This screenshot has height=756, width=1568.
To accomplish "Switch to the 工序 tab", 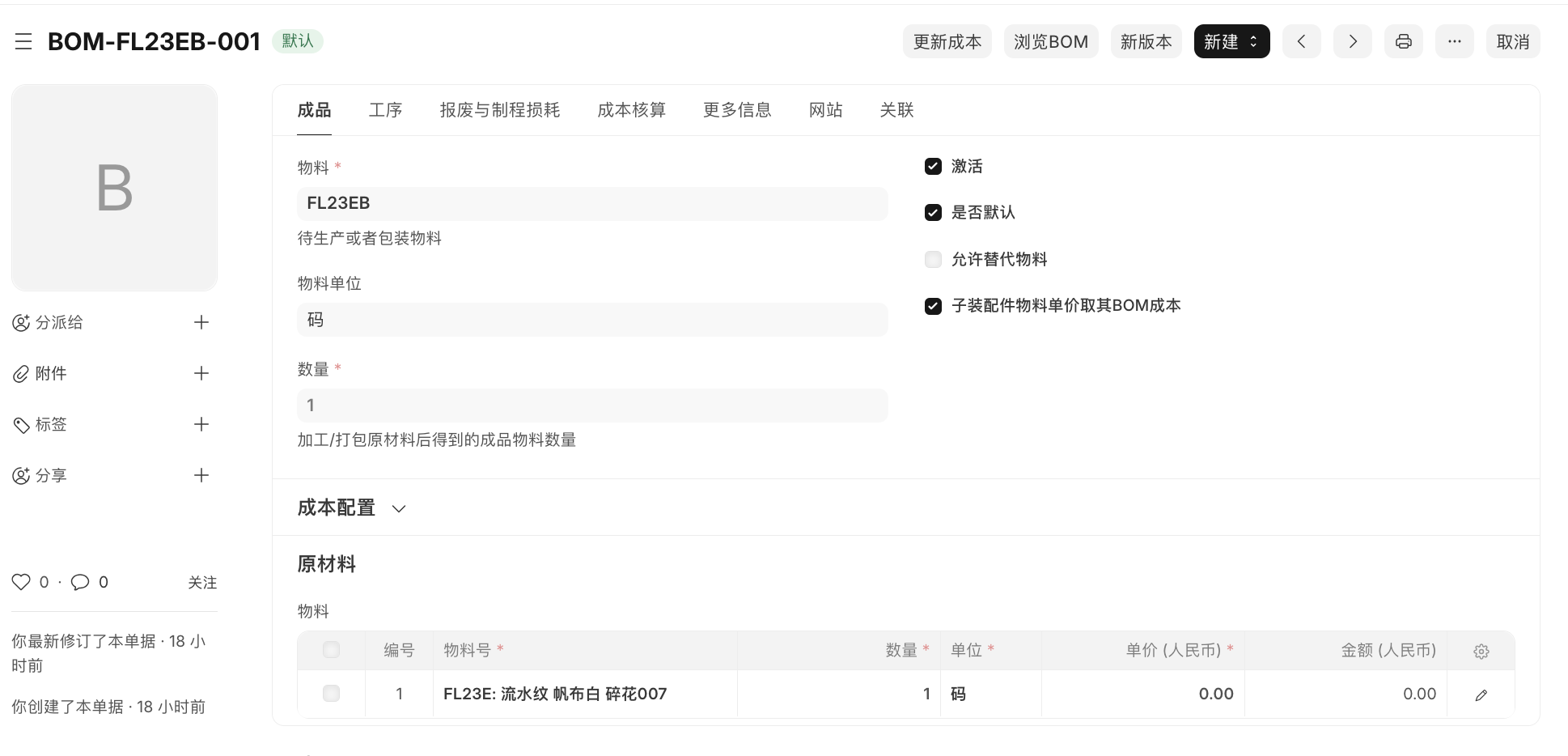I will pyautogui.click(x=385, y=110).
